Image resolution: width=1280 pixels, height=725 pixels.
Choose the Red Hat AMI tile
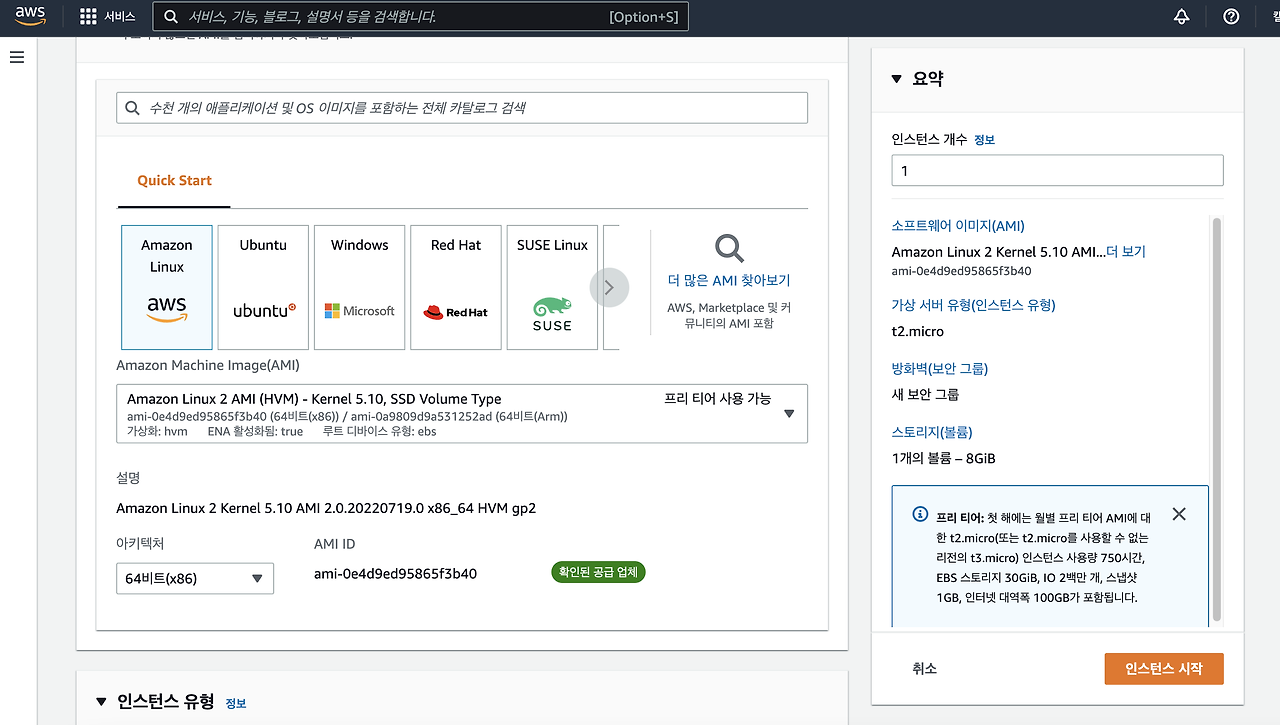click(x=456, y=287)
